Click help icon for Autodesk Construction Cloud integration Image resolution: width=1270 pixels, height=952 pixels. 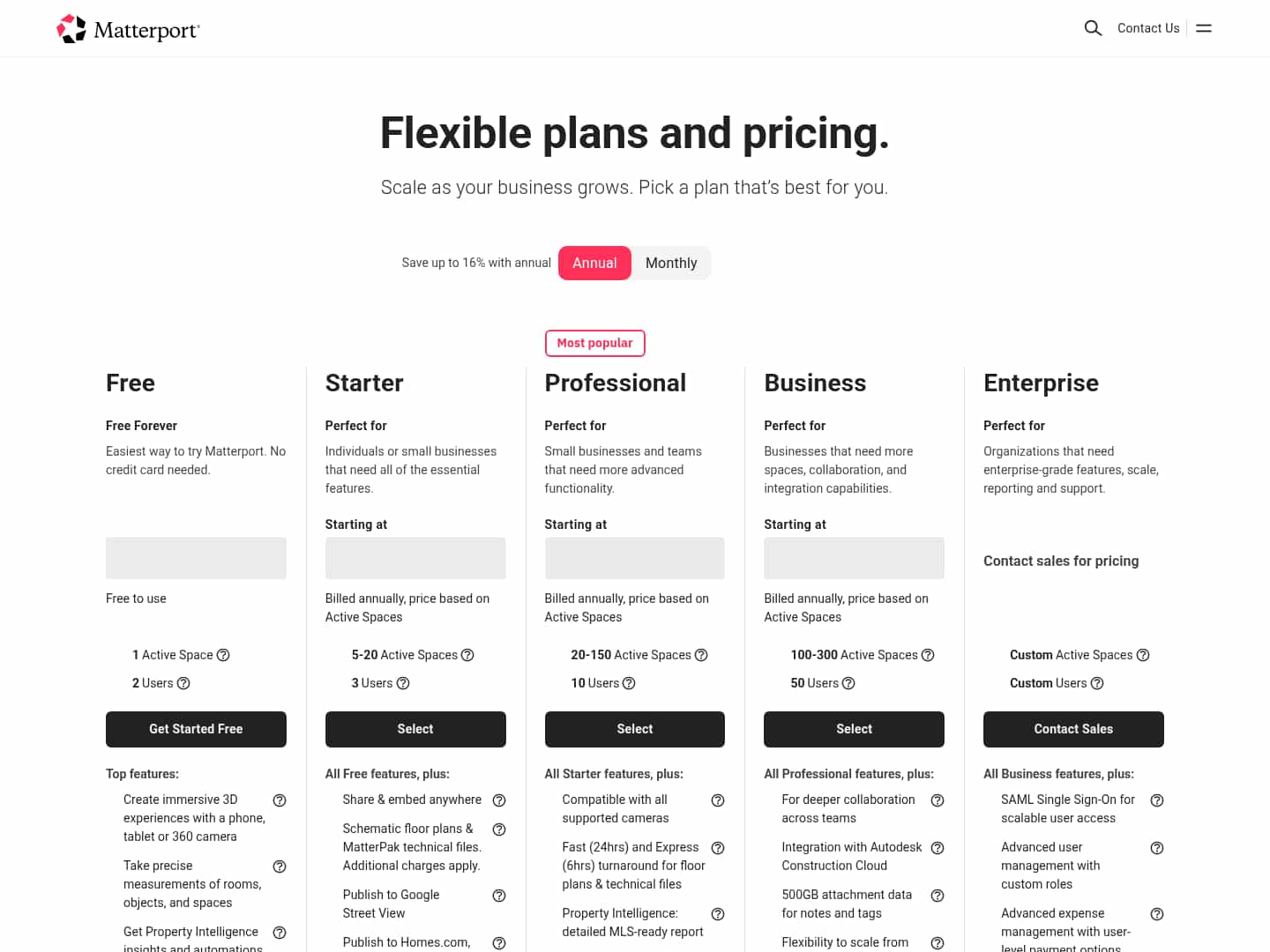click(x=938, y=848)
